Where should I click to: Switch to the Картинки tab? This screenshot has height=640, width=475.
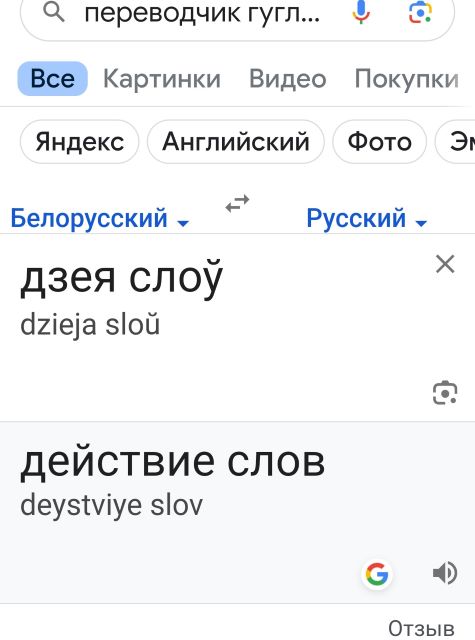(x=162, y=79)
